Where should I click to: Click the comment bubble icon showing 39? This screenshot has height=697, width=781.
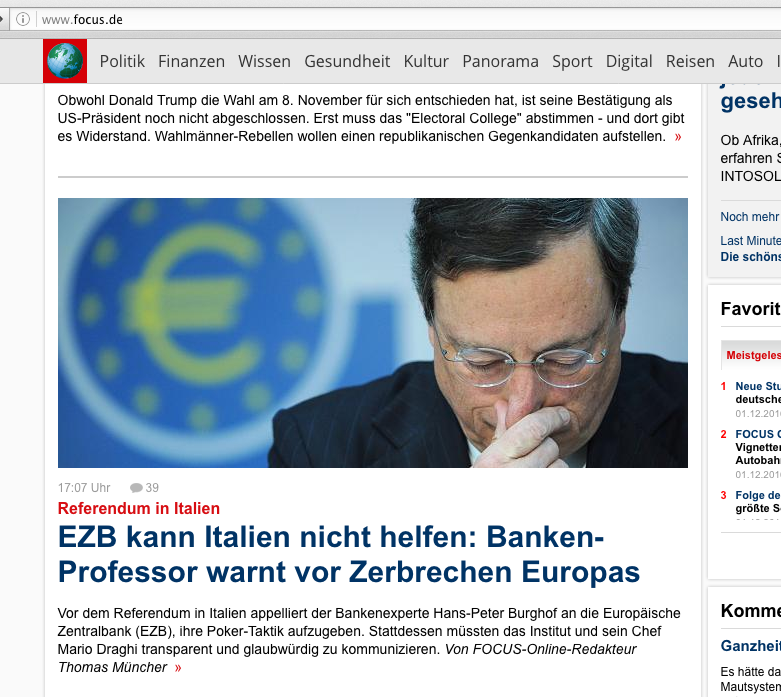136,488
